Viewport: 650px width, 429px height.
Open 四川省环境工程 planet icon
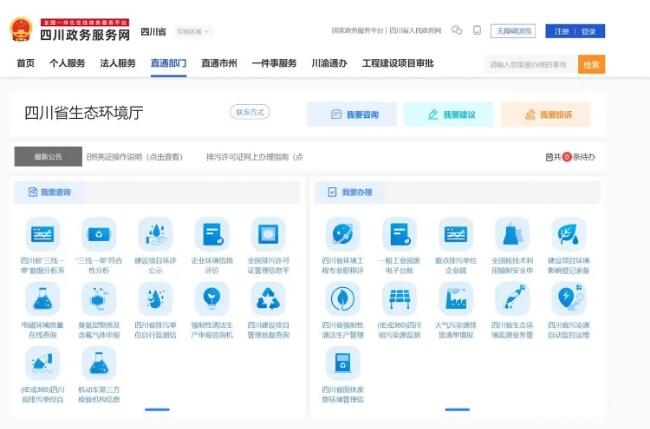coord(343,235)
